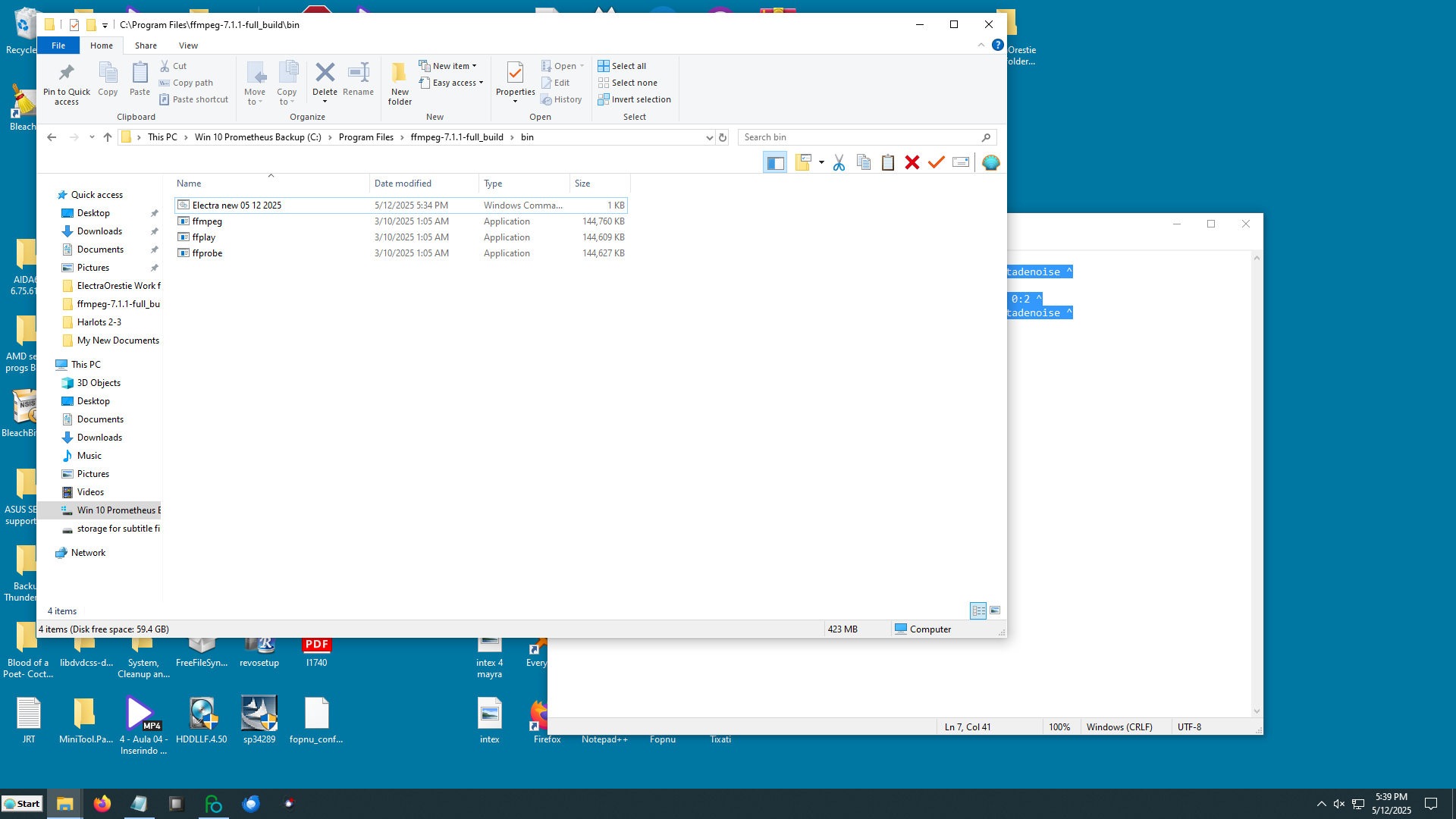This screenshot has width=1456, height=819.
Task: Switch to Large icons view button
Action: pos(995,610)
